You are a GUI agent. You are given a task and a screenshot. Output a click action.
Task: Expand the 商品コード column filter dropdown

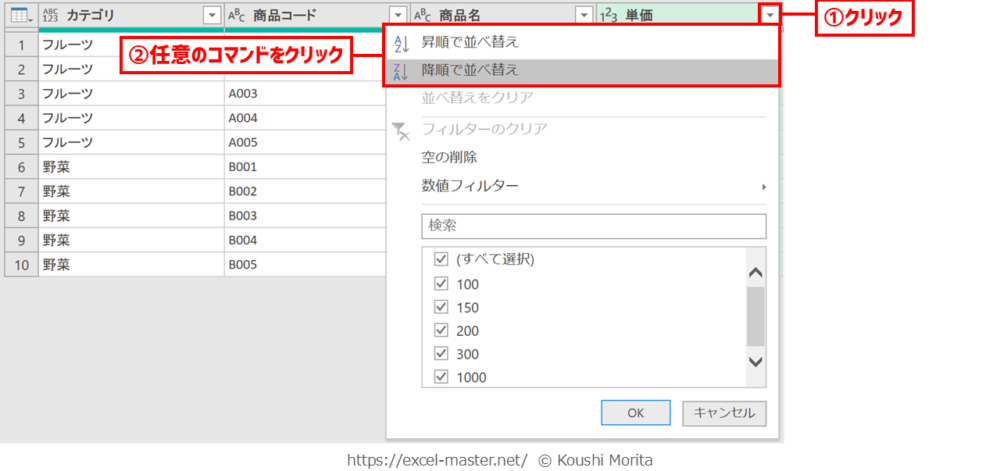pyautogui.click(x=398, y=15)
